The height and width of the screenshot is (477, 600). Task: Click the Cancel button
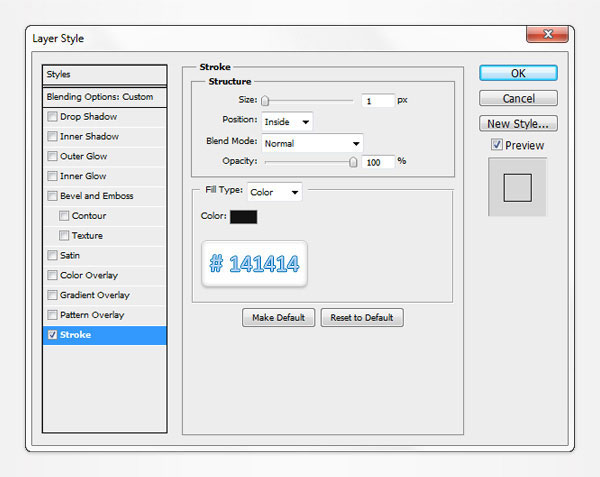pyautogui.click(x=518, y=98)
